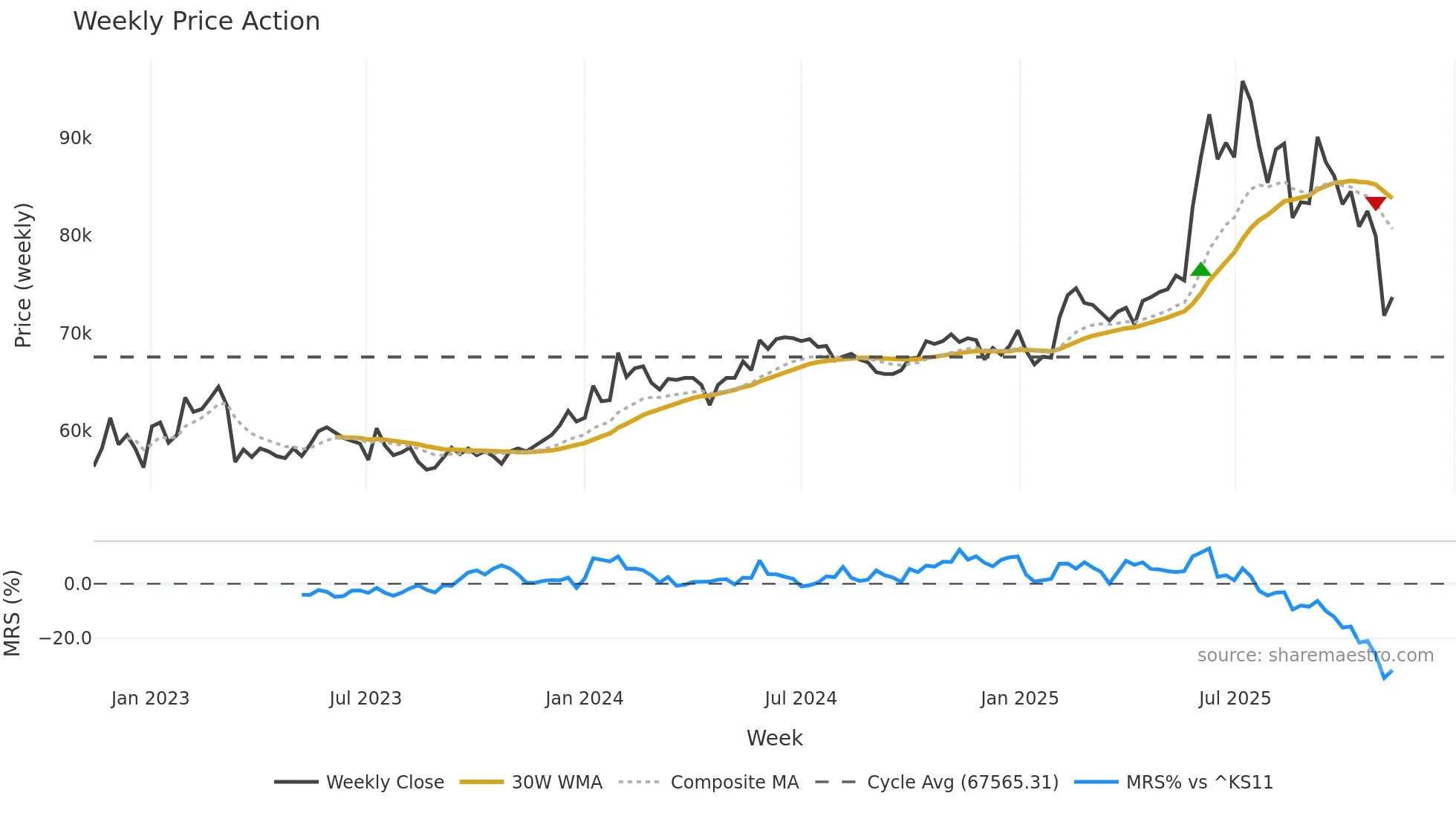Screen dimensions: 1456x819
Task: Click the dotted Composite MA legend line swatch
Action: 639,782
